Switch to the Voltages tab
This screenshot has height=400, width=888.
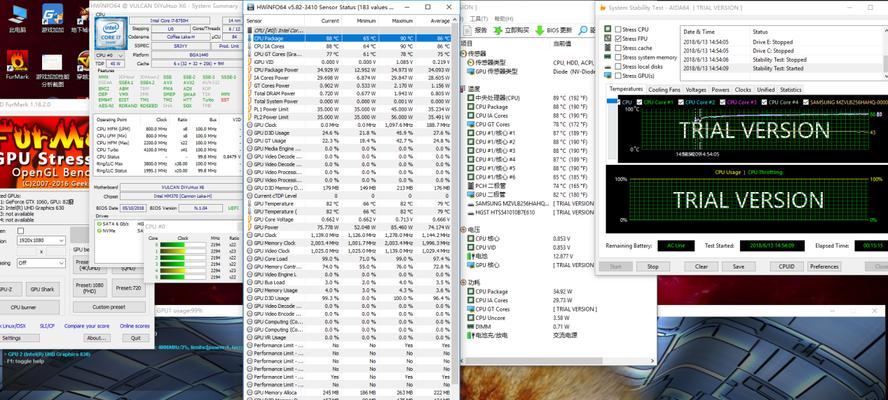click(x=696, y=90)
